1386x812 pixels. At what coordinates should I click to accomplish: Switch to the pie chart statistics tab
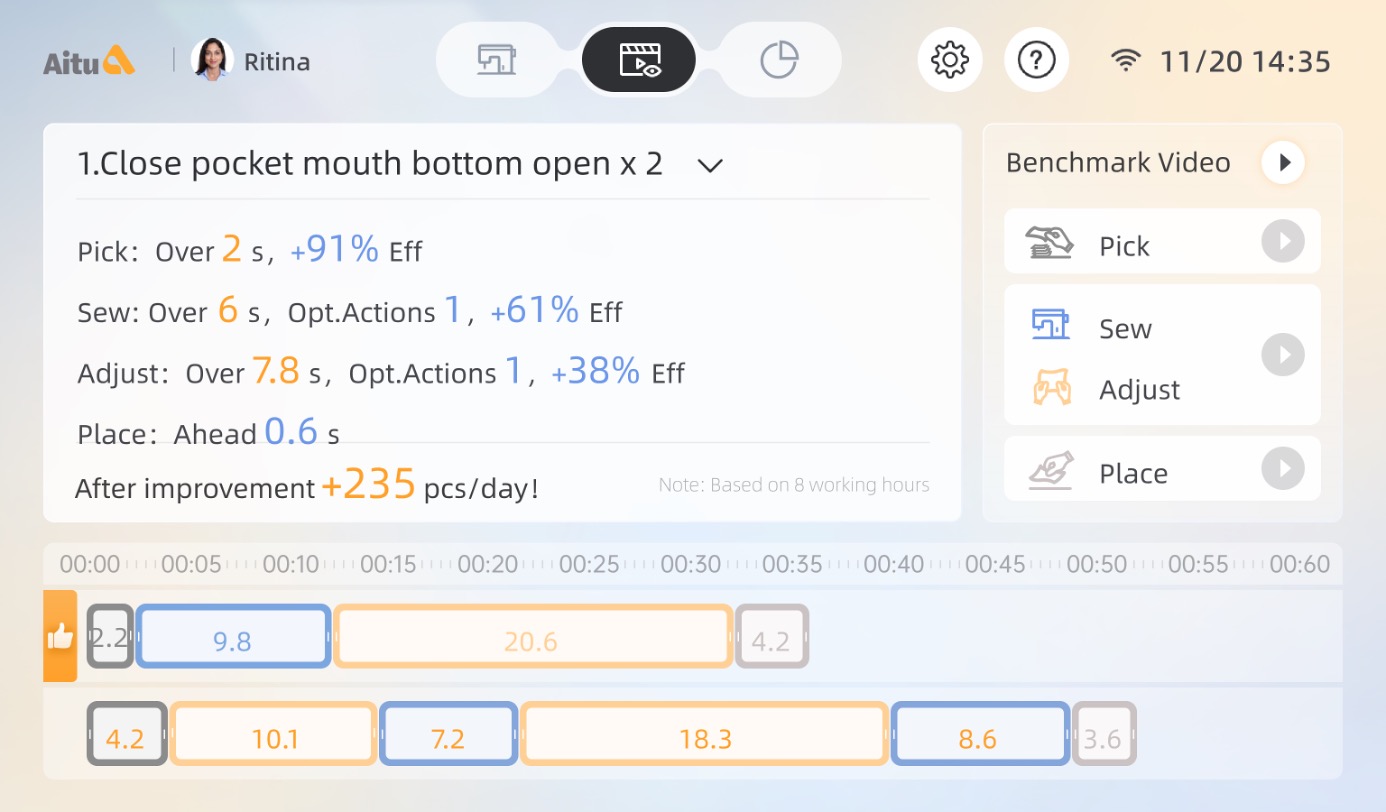coord(779,60)
